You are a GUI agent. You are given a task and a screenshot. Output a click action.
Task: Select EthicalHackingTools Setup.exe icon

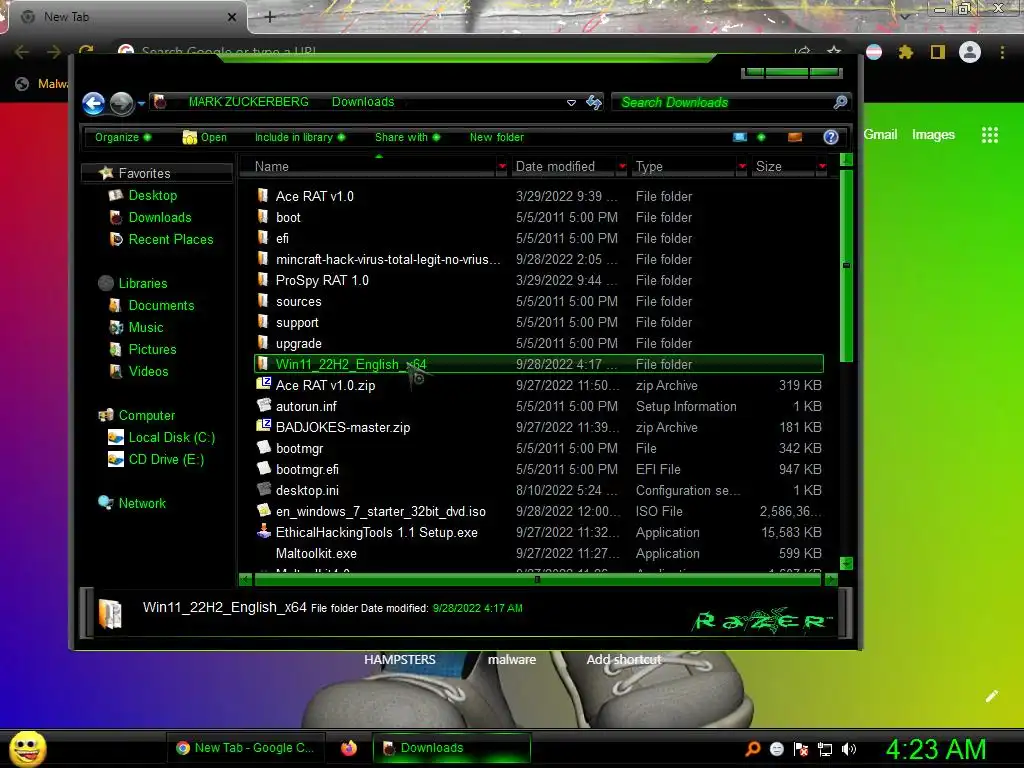click(x=263, y=531)
